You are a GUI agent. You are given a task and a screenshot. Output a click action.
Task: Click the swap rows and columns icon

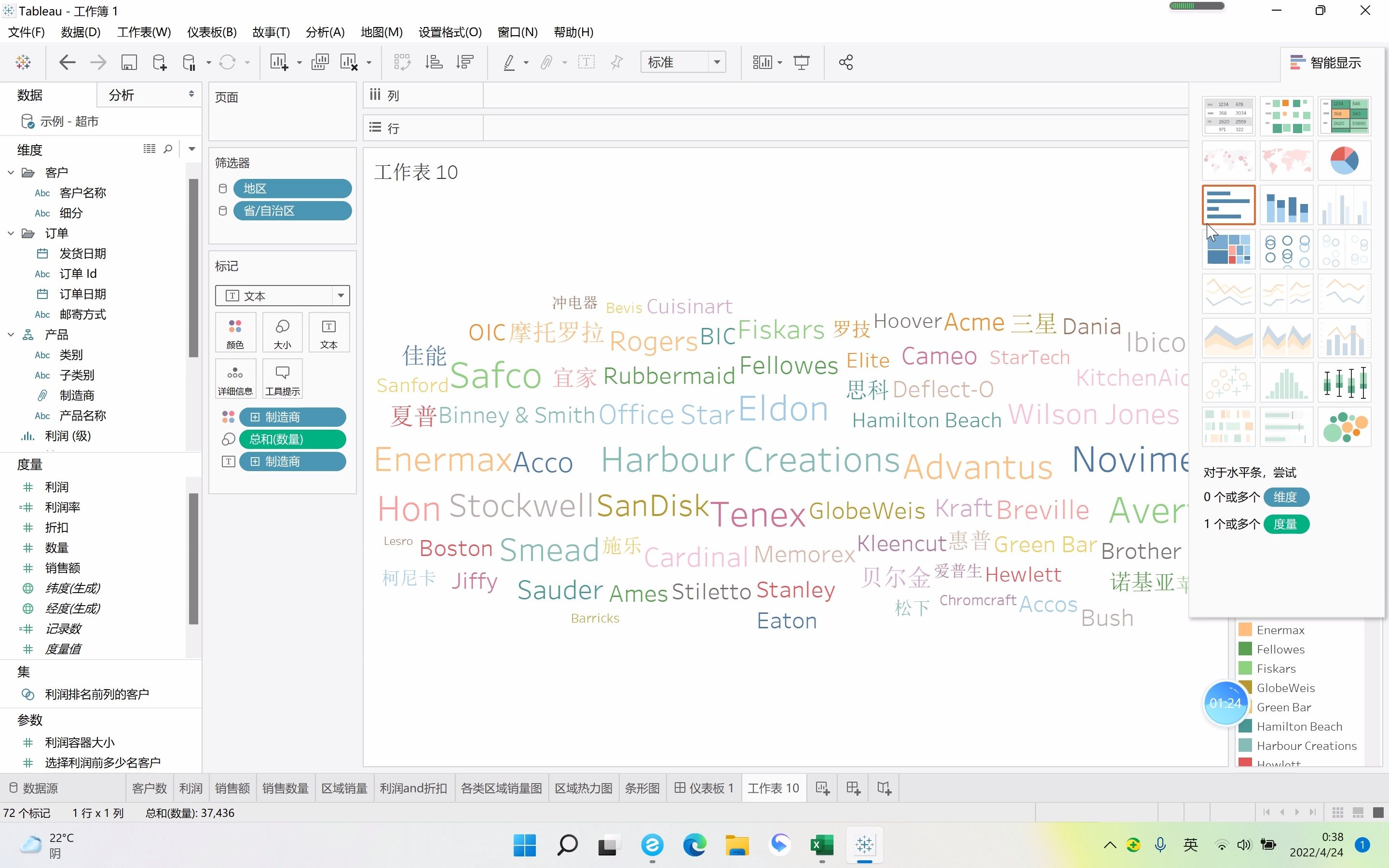pyautogui.click(x=402, y=62)
